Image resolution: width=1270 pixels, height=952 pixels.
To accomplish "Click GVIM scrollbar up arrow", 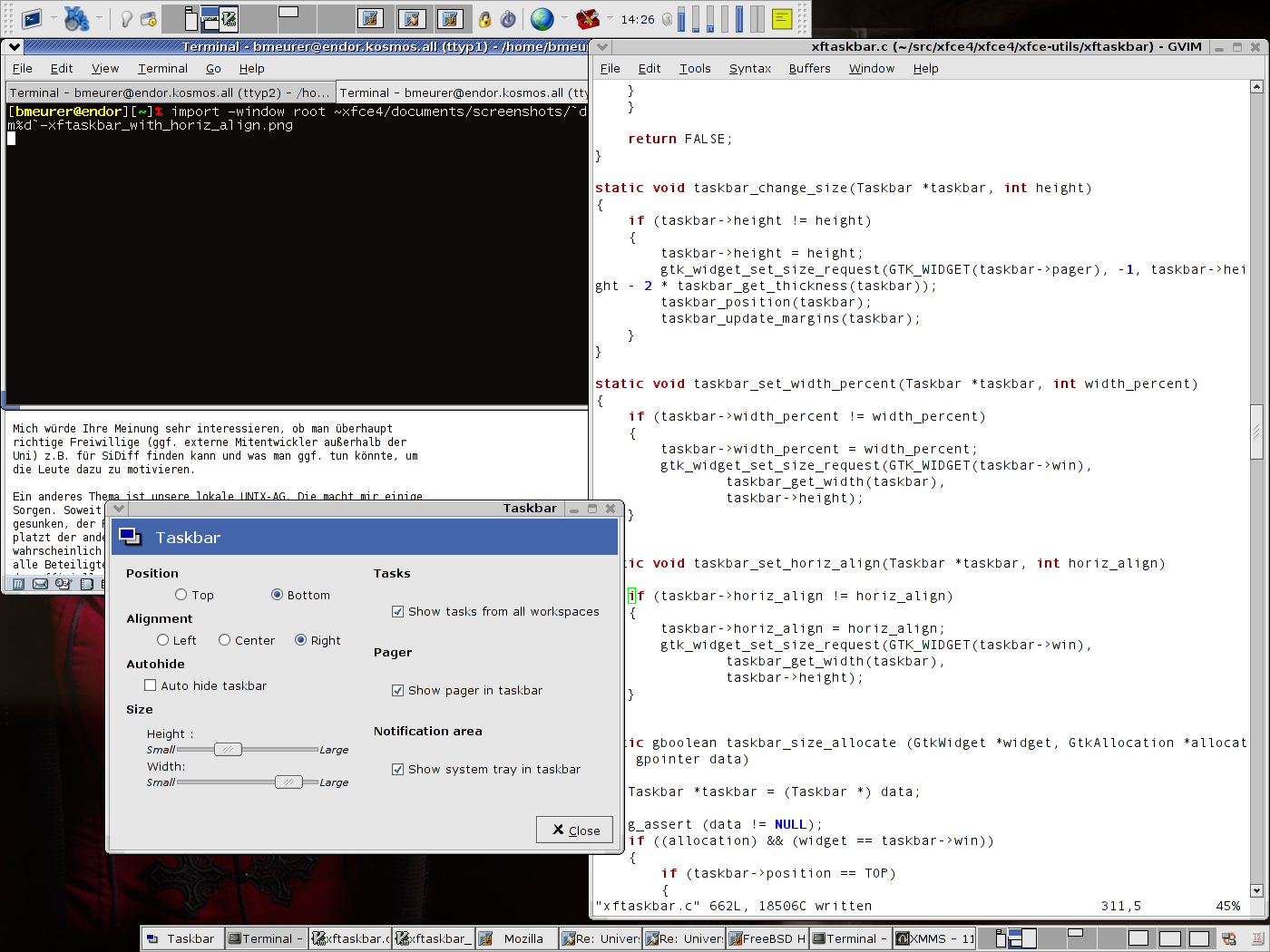I will pos(1256,87).
